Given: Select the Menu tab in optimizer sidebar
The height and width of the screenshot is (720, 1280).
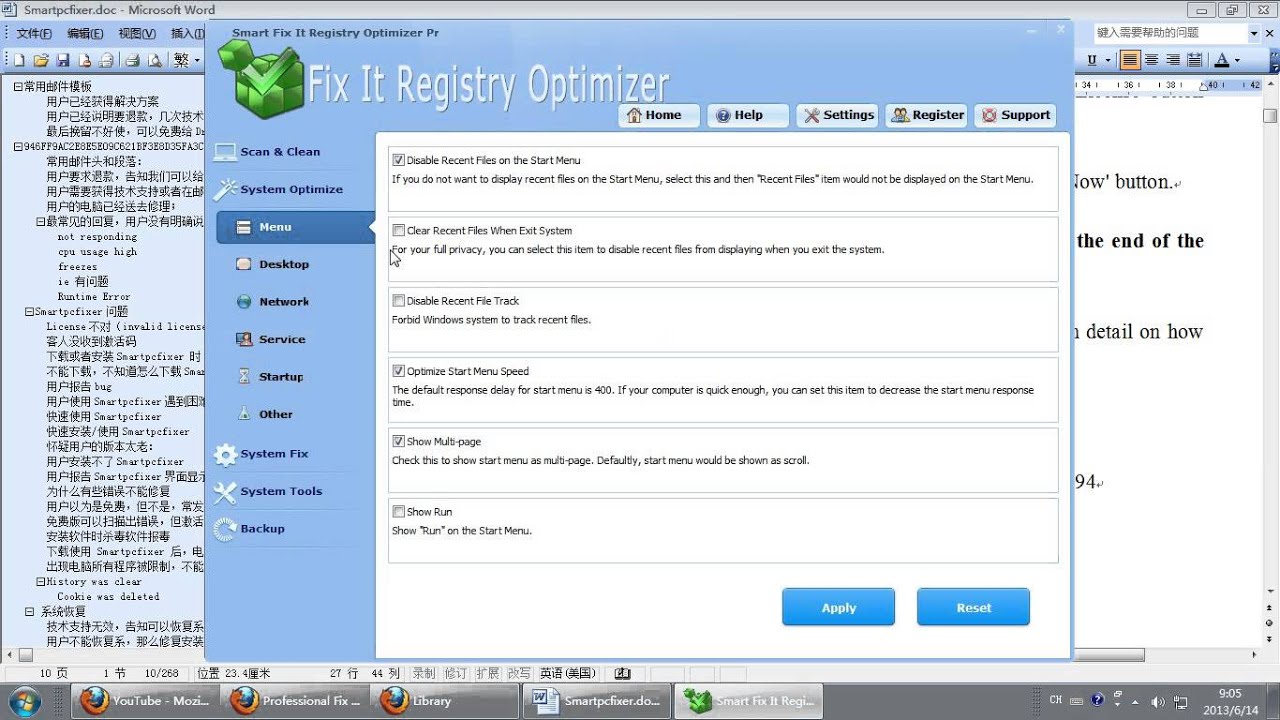Looking at the screenshot, I should click(295, 227).
